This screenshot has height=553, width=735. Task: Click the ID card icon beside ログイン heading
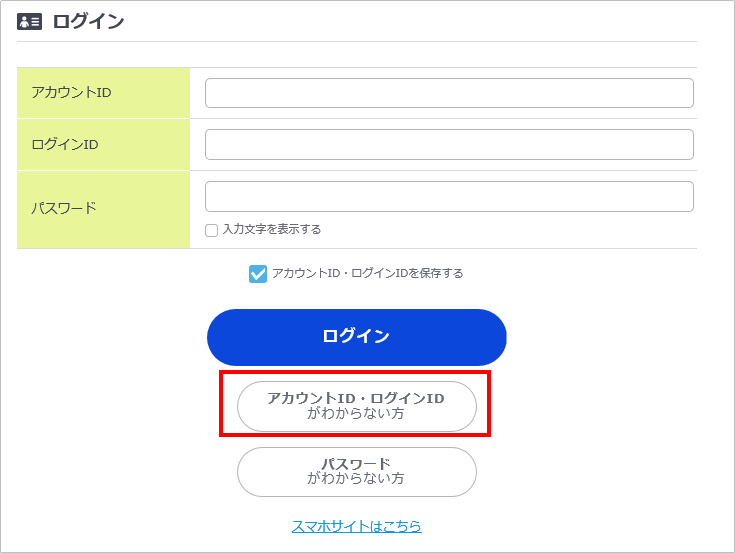[x=29, y=22]
